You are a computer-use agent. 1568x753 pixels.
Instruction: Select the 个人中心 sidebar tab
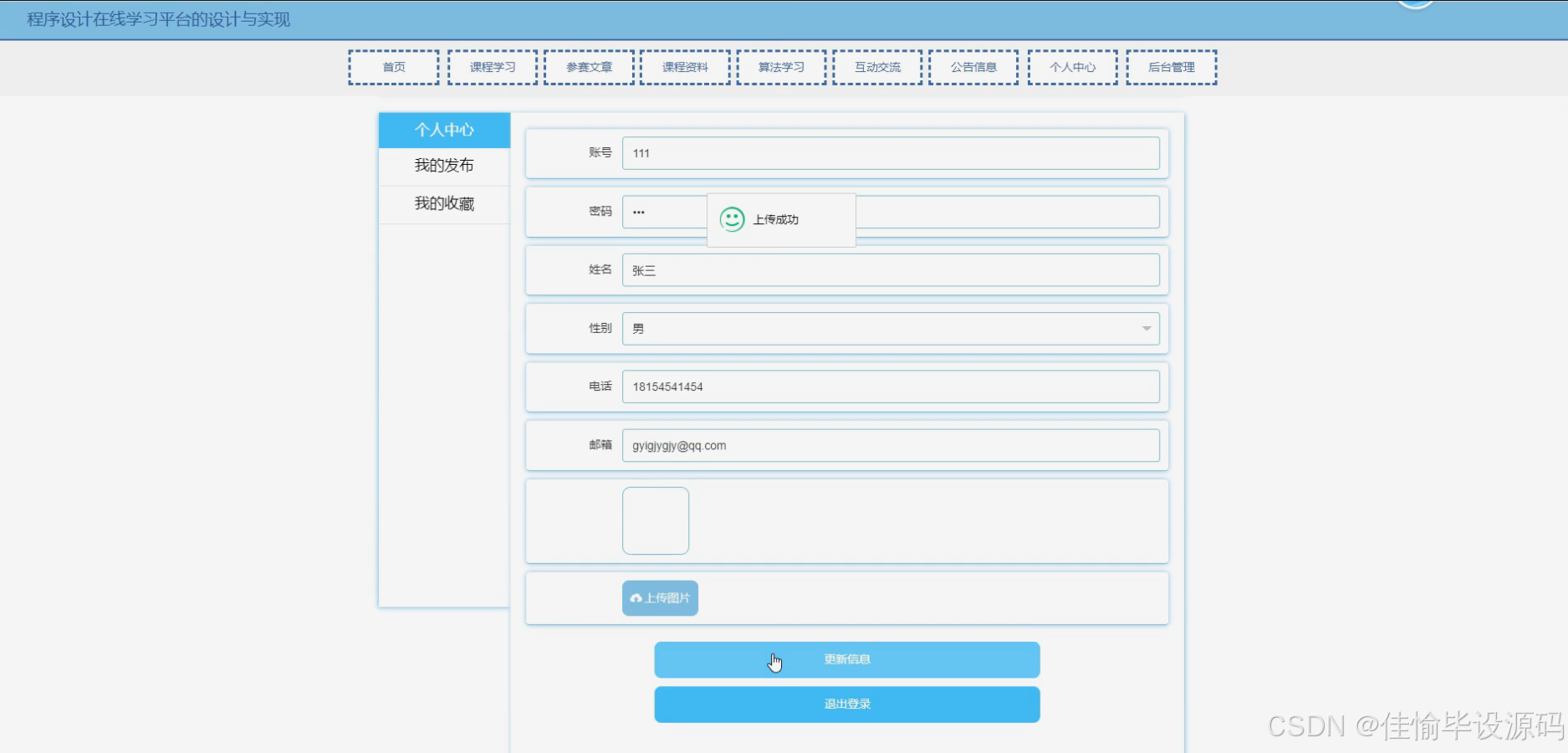[x=444, y=130]
